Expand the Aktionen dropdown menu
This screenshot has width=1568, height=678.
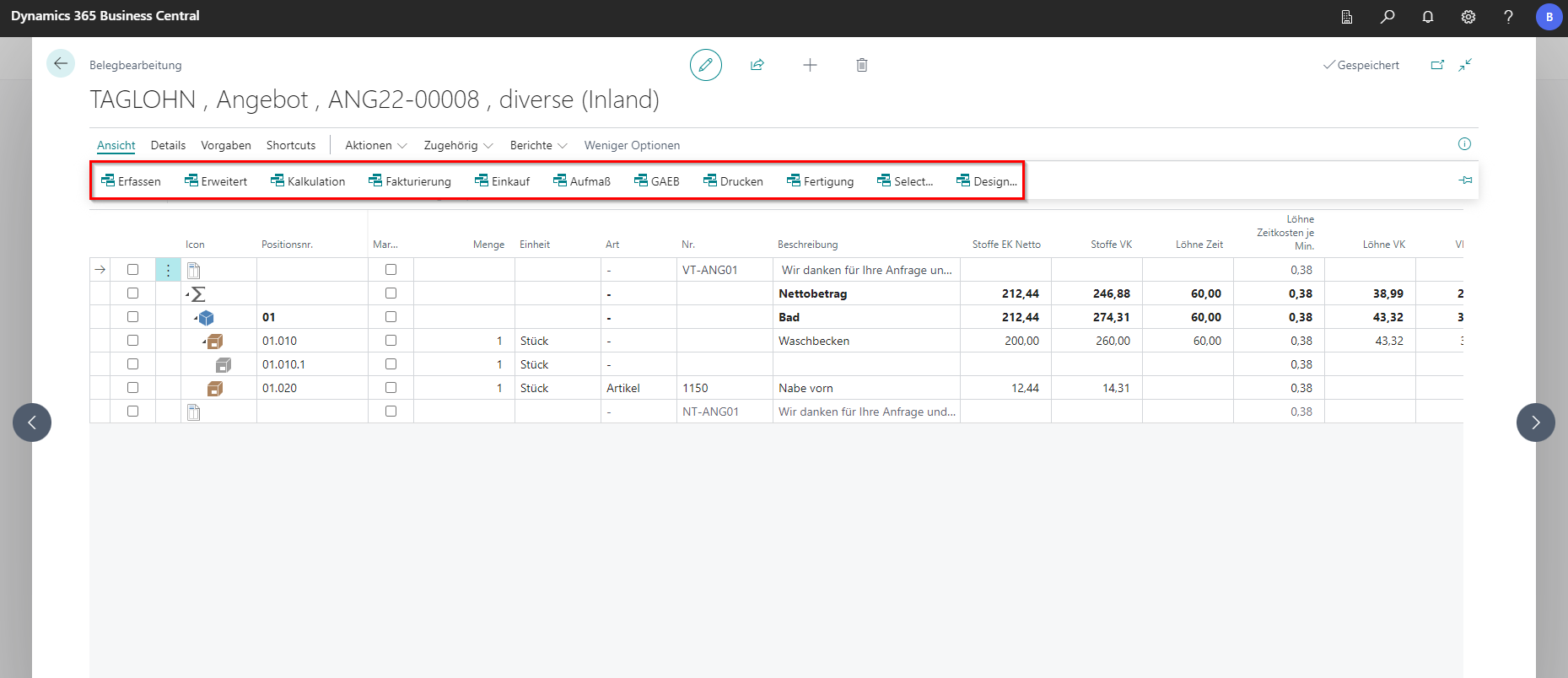tap(375, 145)
